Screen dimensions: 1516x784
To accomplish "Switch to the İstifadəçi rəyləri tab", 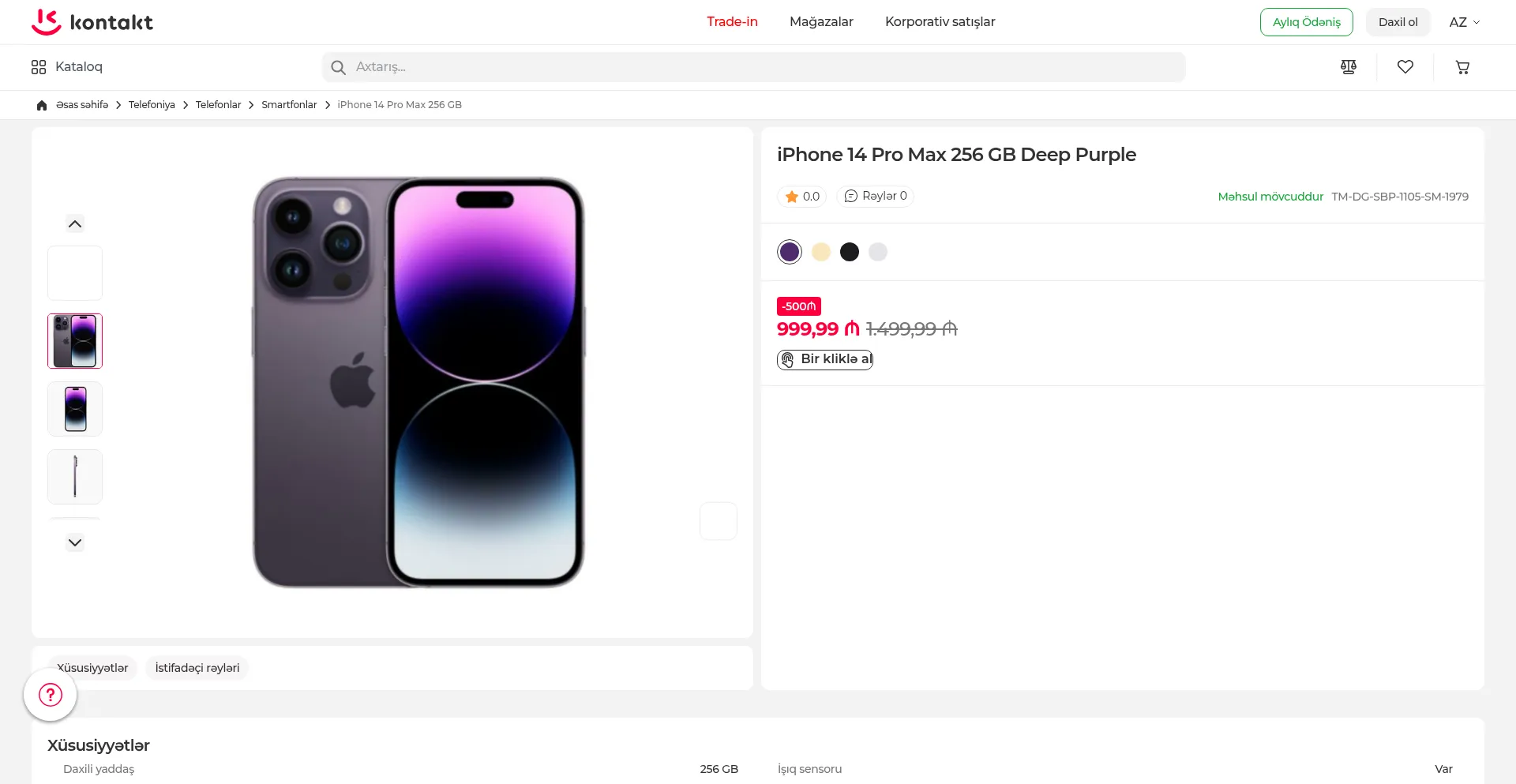I will click(x=197, y=668).
